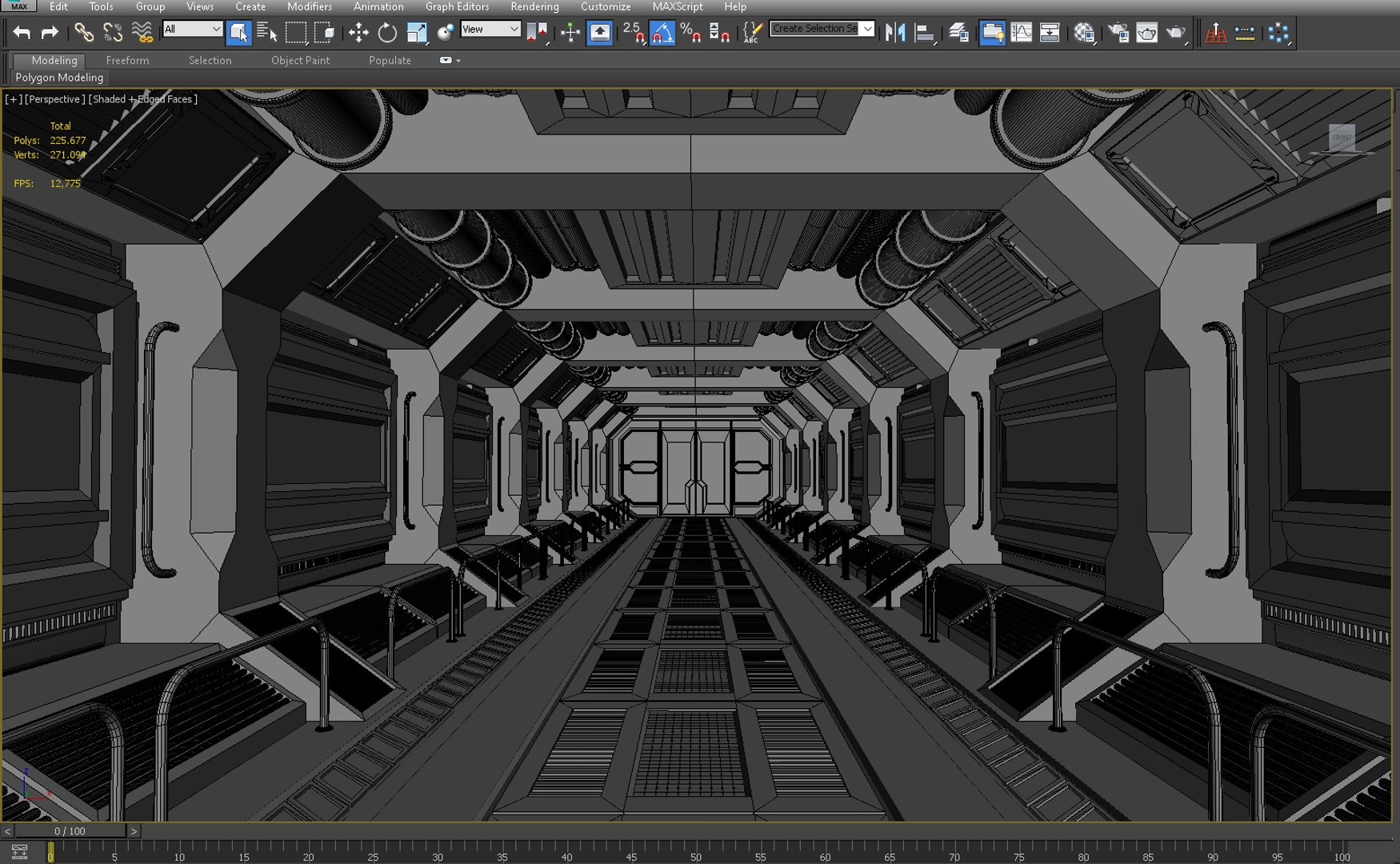Open Render Setup teapot icon
Image resolution: width=1400 pixels, height=864 pixels.
point(1118,33)
